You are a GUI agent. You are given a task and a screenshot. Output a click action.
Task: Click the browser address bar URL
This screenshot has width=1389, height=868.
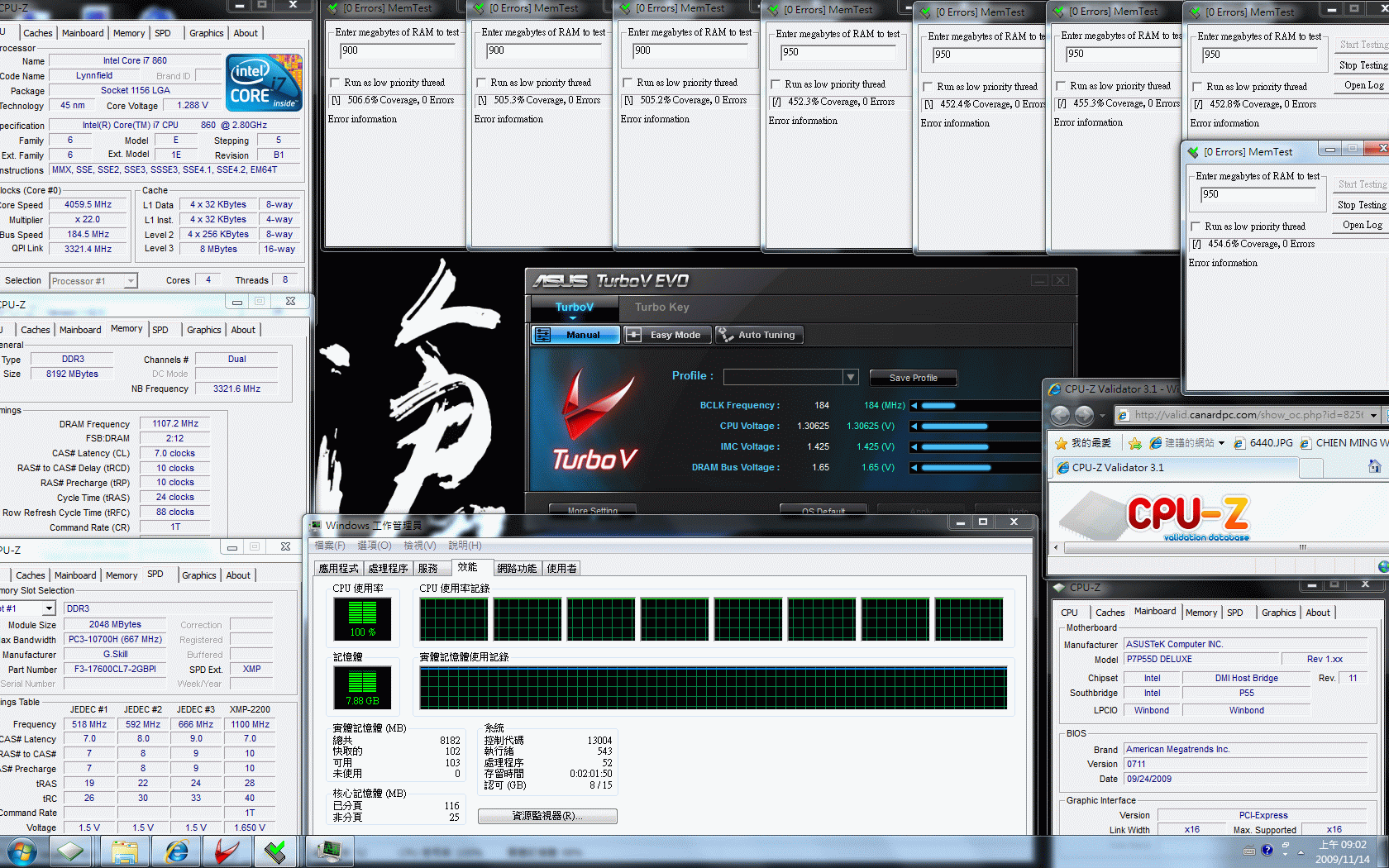pos(1248,415)
